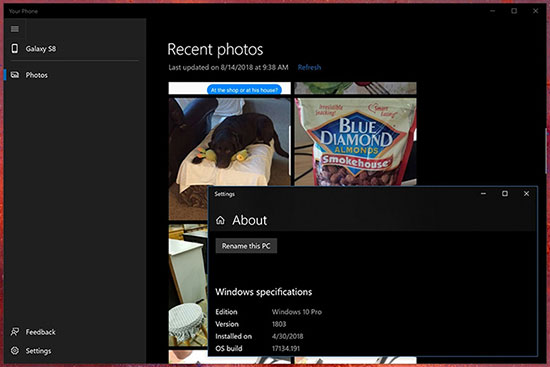
Task: Click the Your Phone vertical scrollbar
Action: pos(545,151)
